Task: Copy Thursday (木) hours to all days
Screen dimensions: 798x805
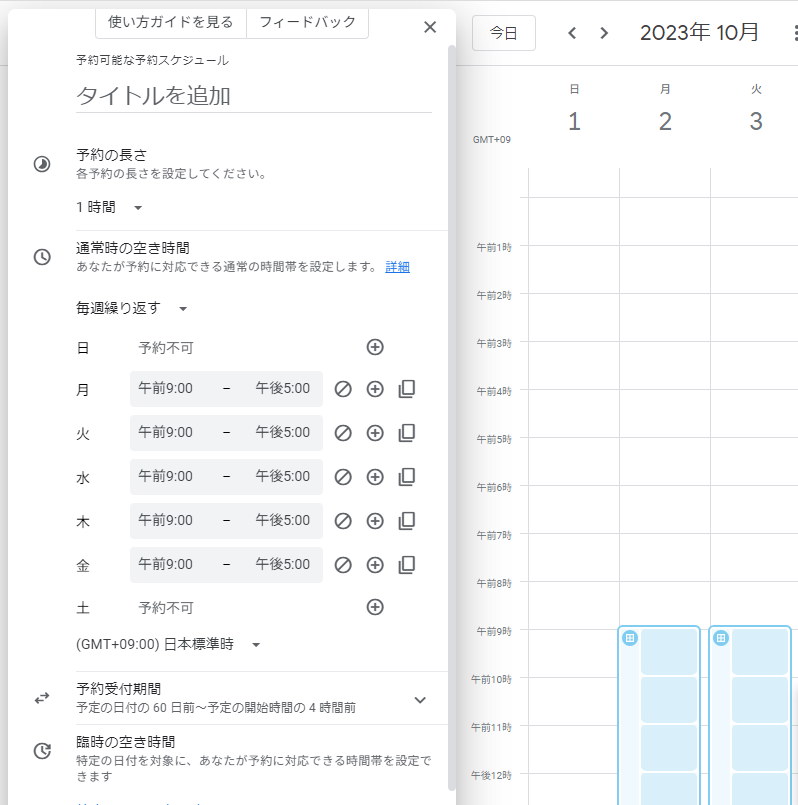Action: pos(407,521)
